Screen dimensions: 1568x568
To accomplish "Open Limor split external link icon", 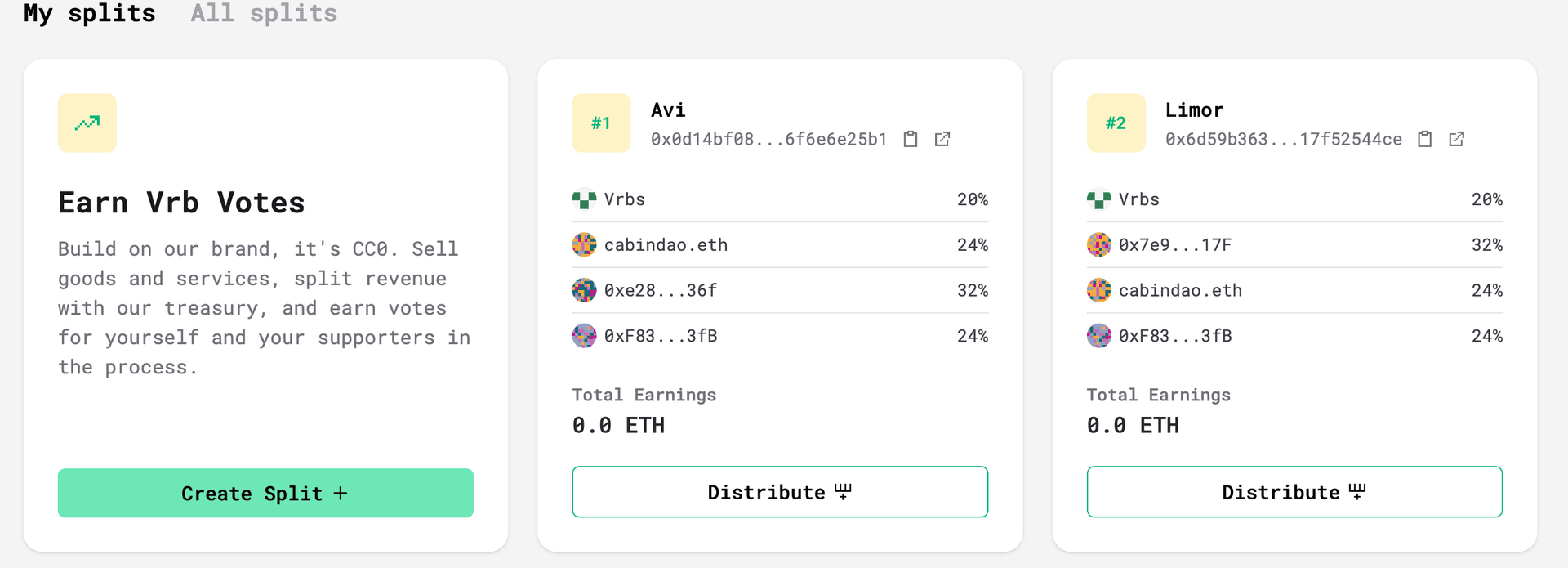I will pos(1457,139).
